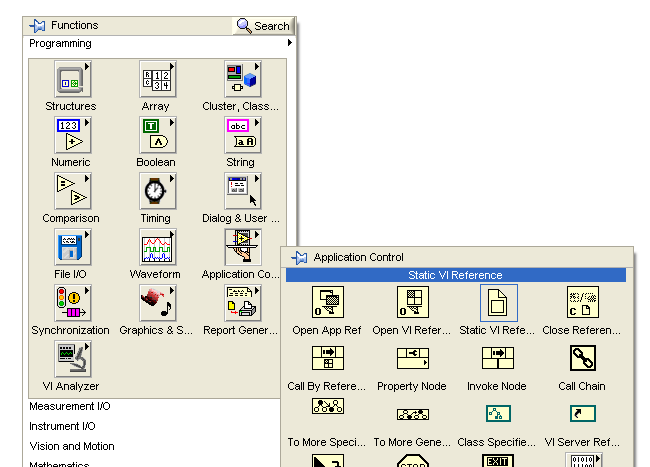This screenshot has width=650, height=467.
Task: Click the Numeric label text
Action: 70,162
